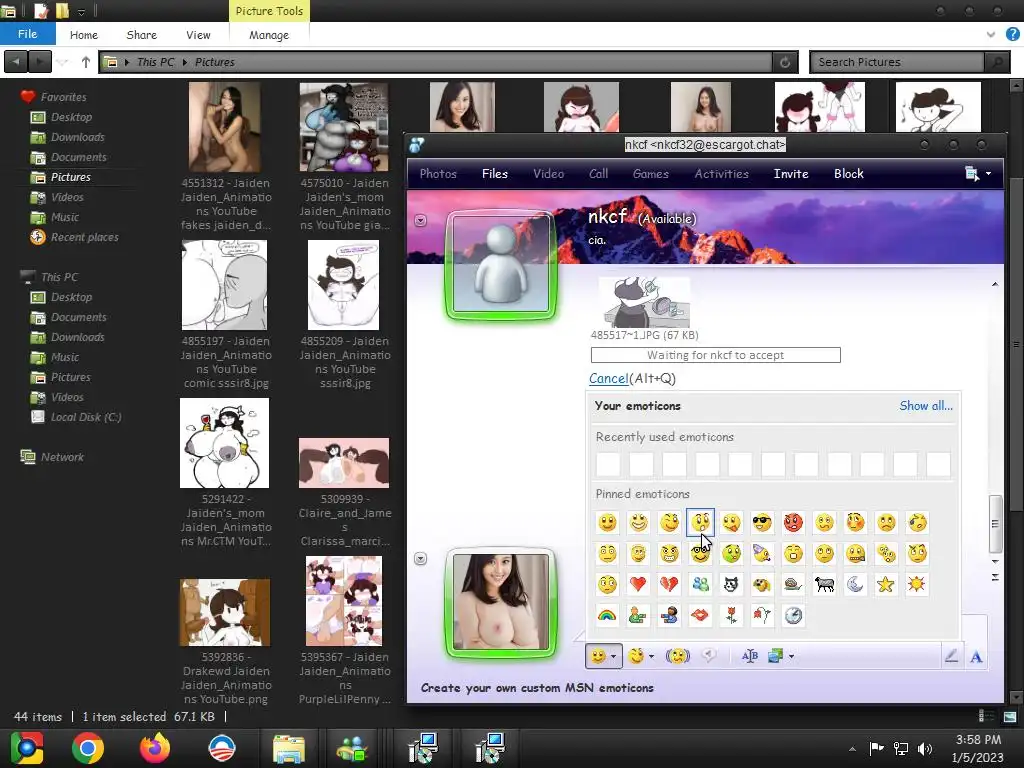Switch Explorer to large thumbnails view
Viewport: 1024px width, 768px height.
[x=1010, y=716]
